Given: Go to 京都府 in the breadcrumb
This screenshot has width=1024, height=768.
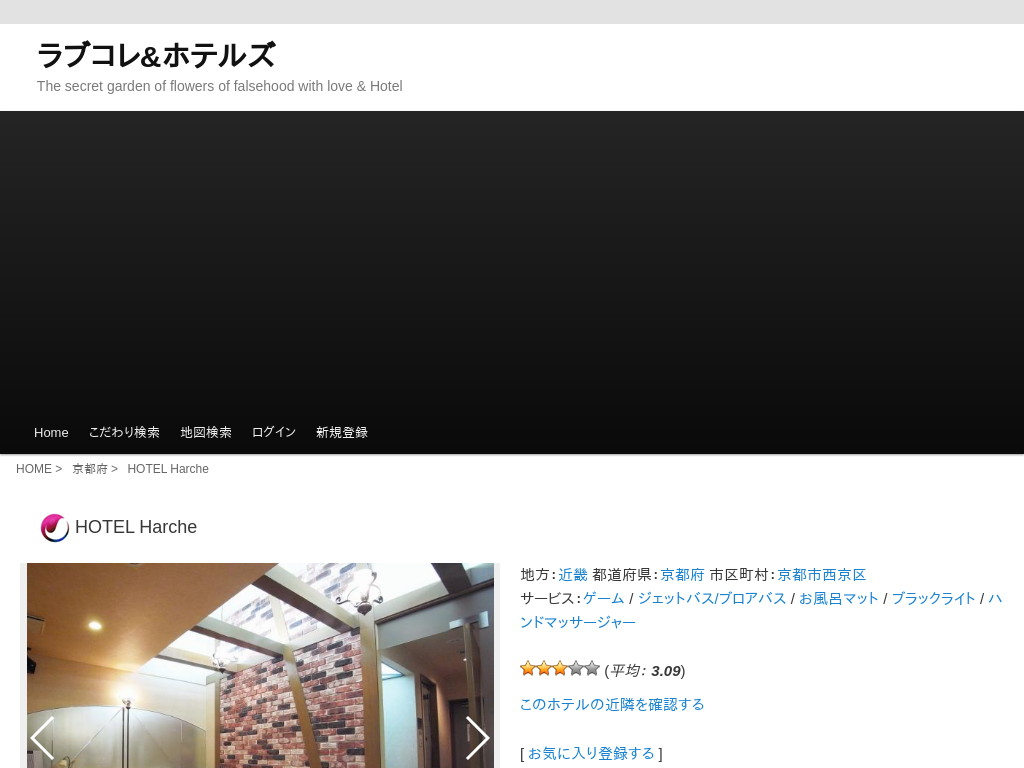Looking at the screenshot, I should (89, 469).
